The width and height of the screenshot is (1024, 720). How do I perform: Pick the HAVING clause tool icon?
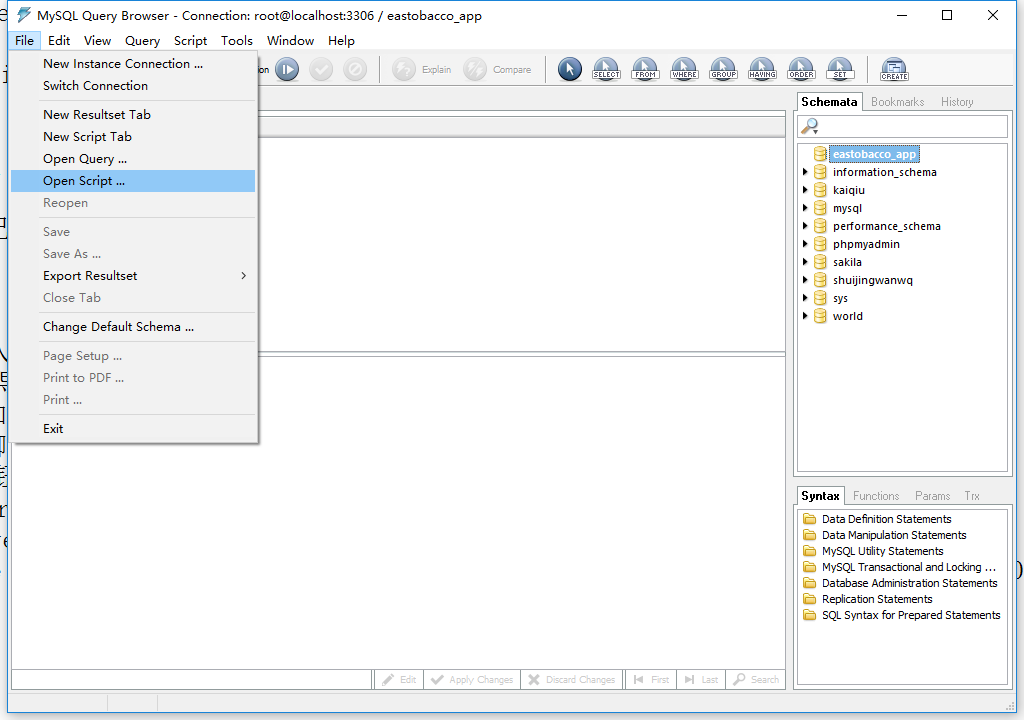[x=762, y=69]
